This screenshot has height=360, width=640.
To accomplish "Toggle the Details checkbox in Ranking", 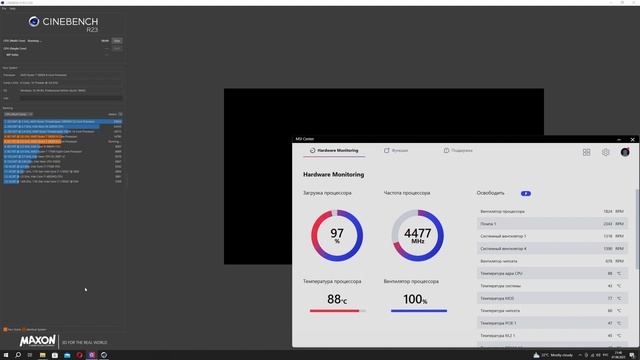I will [120, 114].
